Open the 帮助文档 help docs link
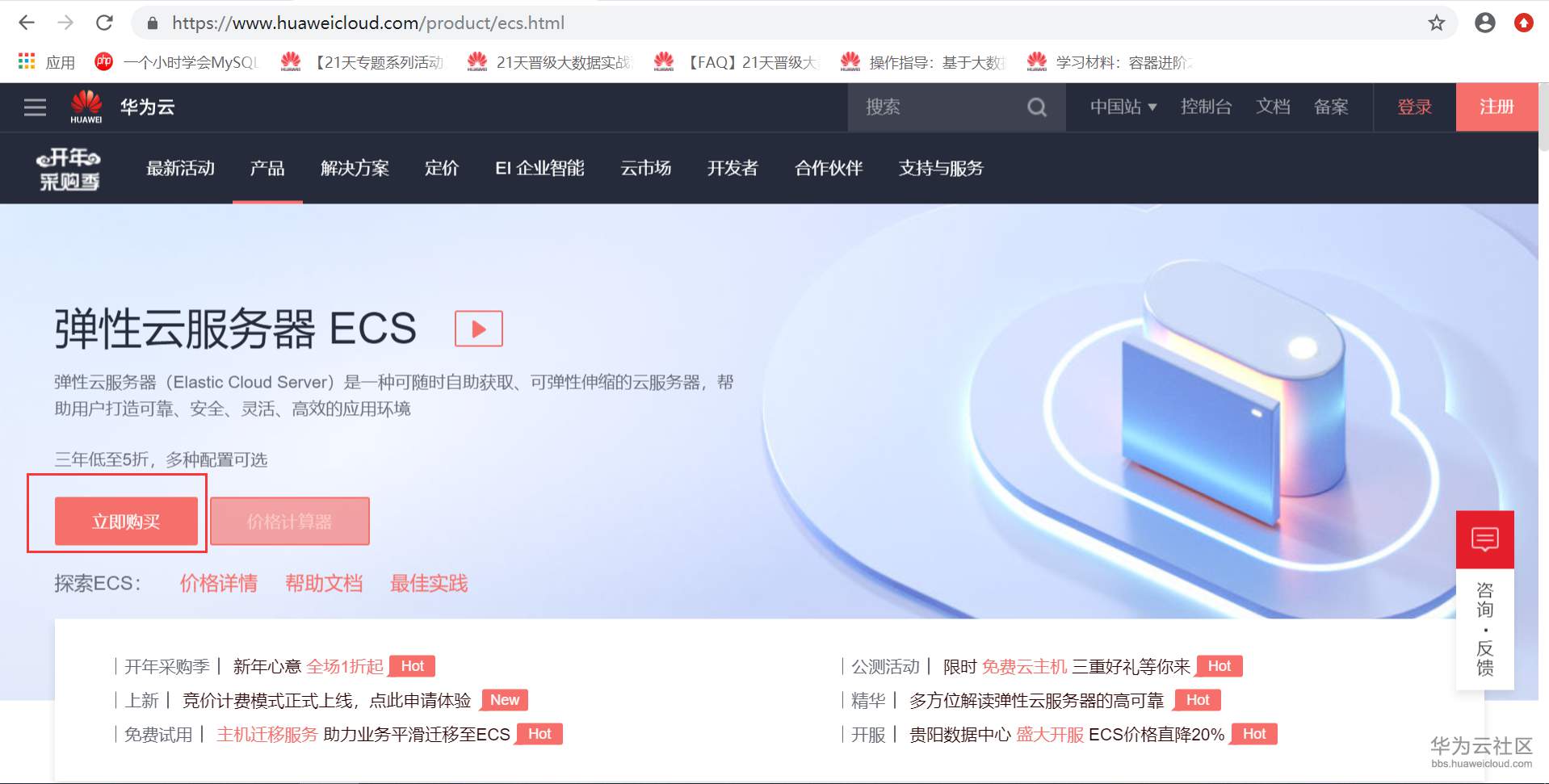 (x=324, y=583)
